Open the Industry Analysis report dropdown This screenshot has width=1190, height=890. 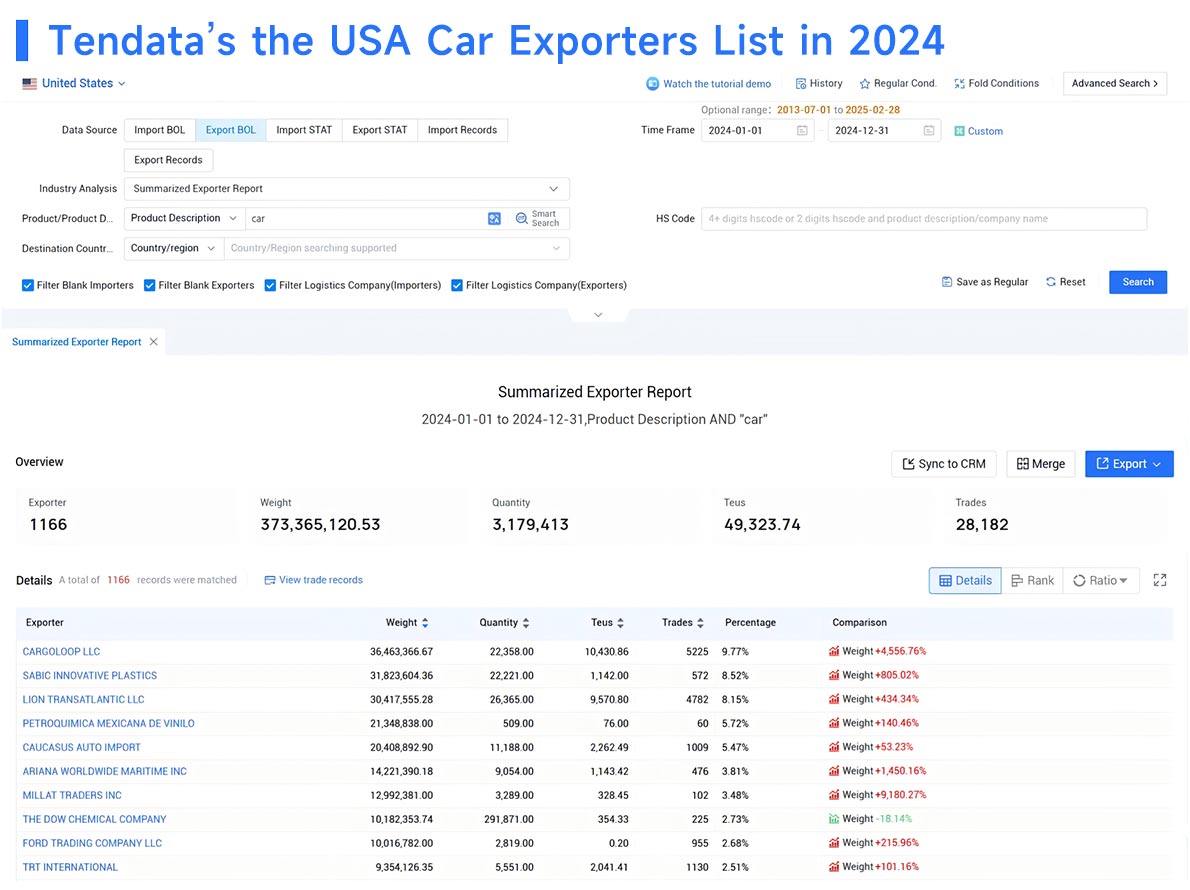[x=347, y=189]
